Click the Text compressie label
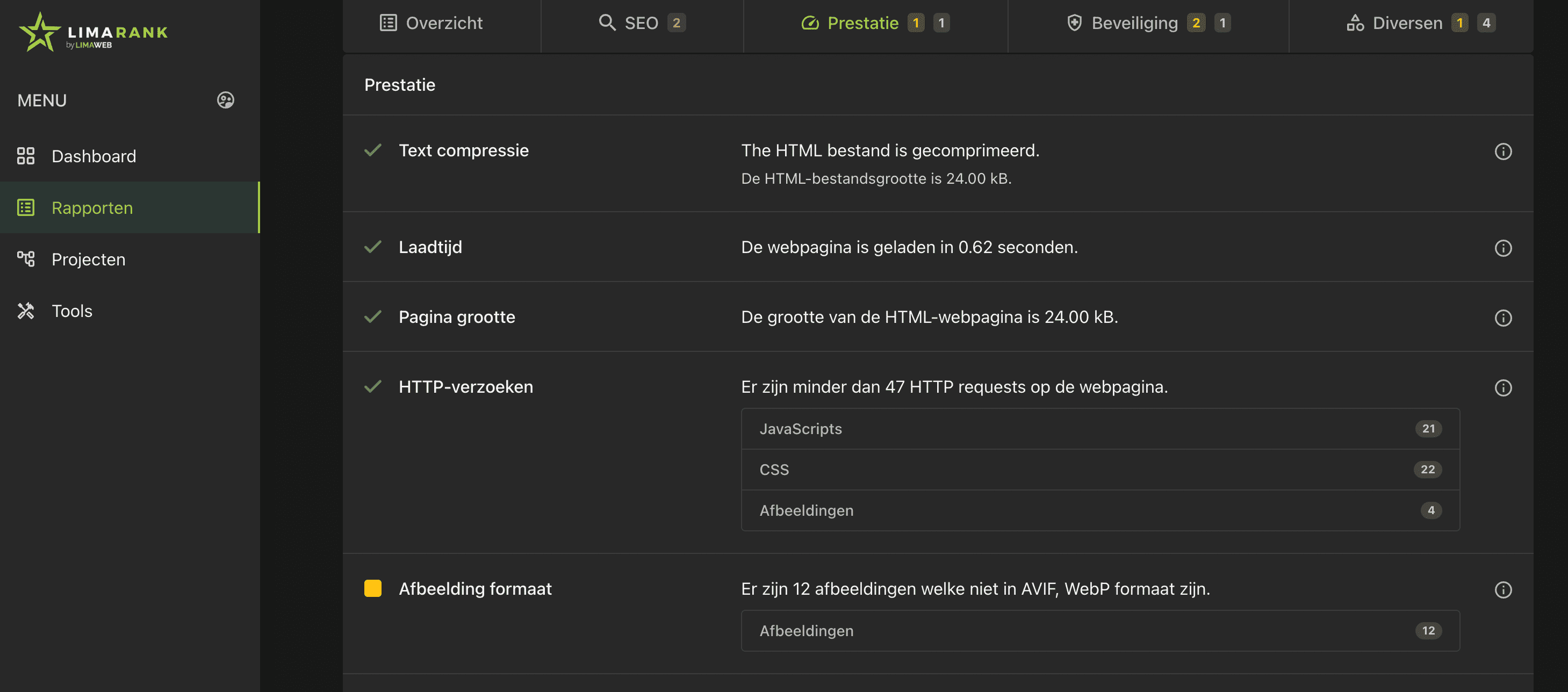This screenshot has height=692, width=1568. 463,150
